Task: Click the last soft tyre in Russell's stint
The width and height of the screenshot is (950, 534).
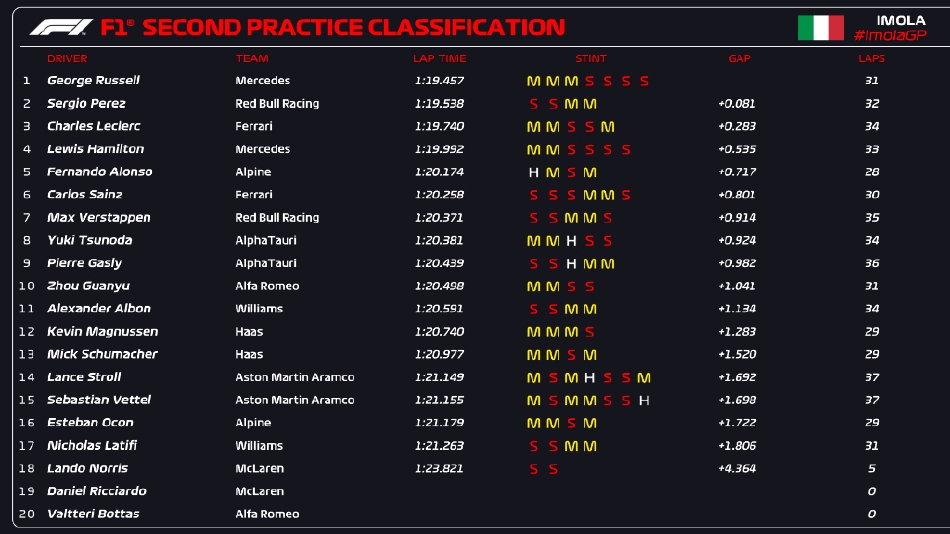Action: [x=644, y=81]
